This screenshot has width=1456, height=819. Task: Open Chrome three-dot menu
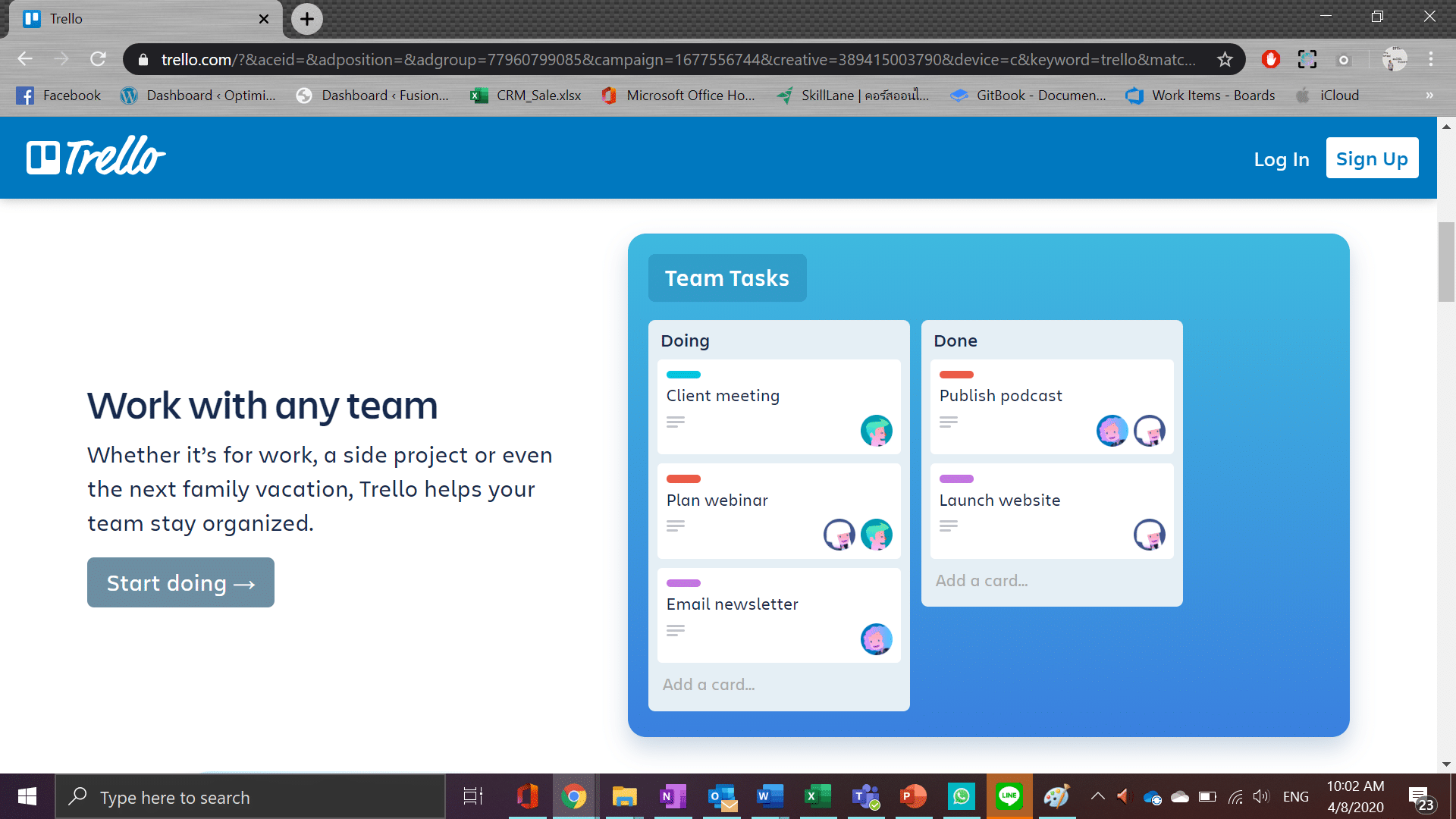pos(1431,59)
